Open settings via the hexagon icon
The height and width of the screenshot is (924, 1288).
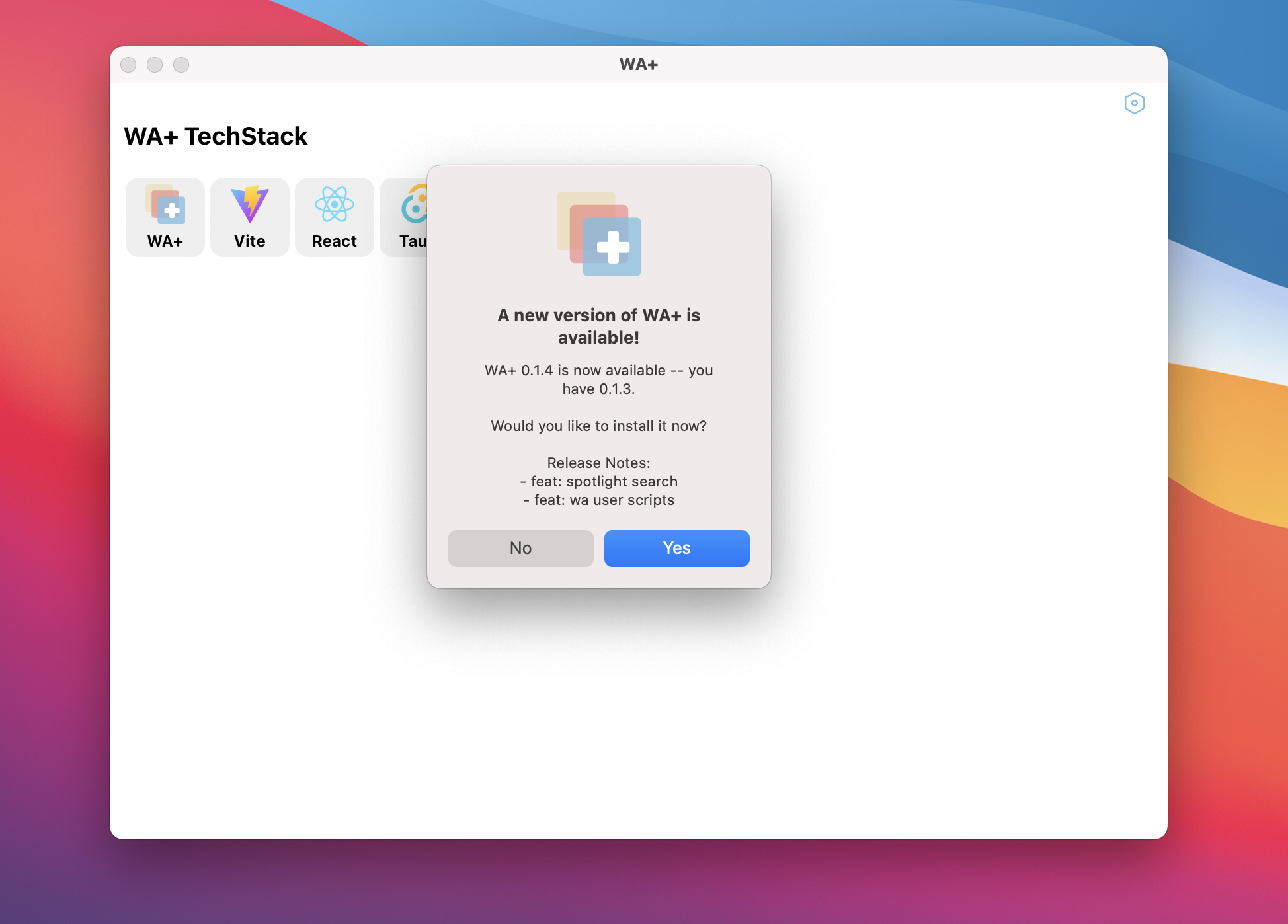coord(1134,103)
